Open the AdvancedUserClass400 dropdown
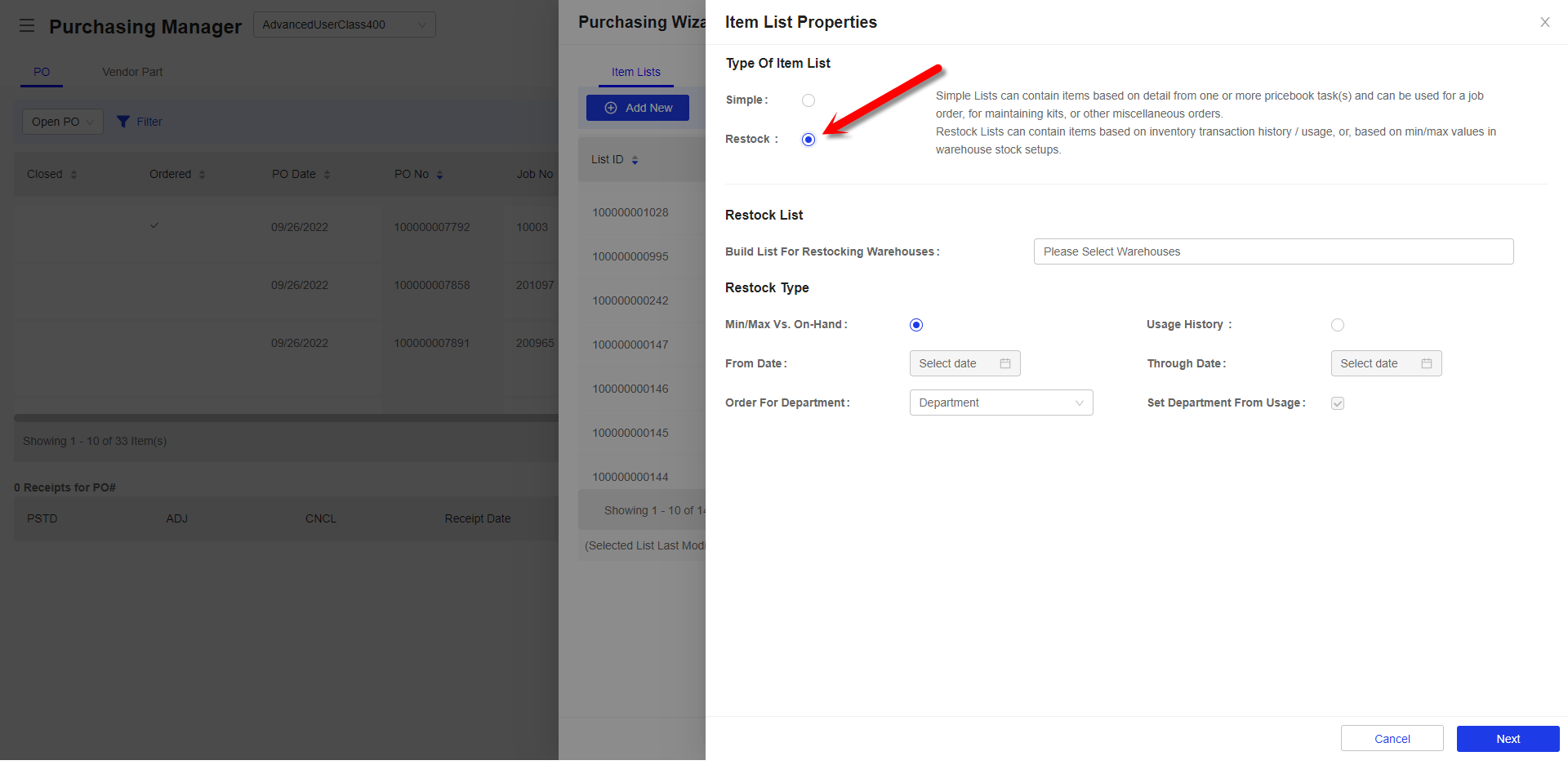Screen dimensions: 1568x765 [344, 24]
